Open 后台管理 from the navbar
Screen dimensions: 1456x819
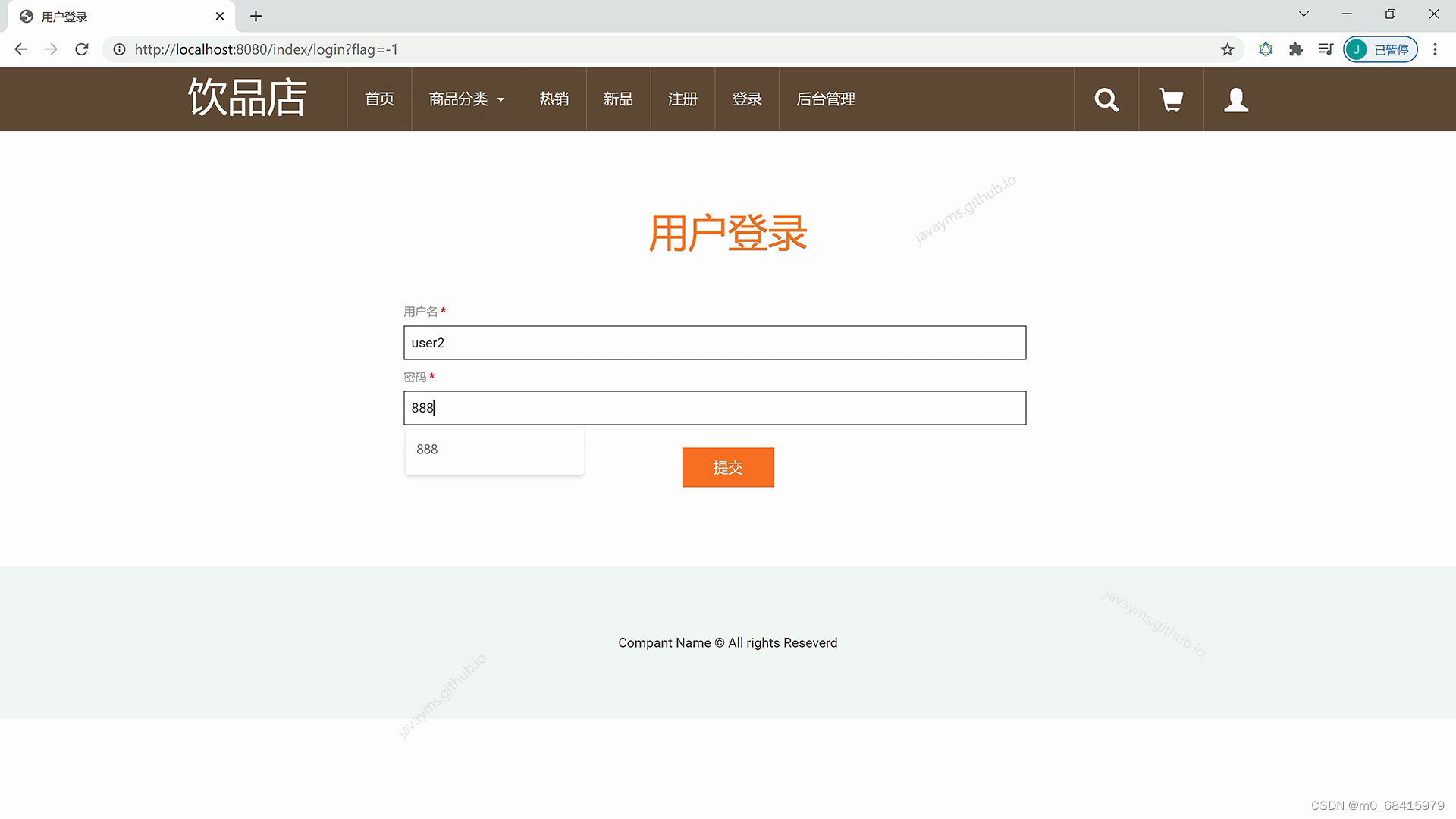(825, 99)
